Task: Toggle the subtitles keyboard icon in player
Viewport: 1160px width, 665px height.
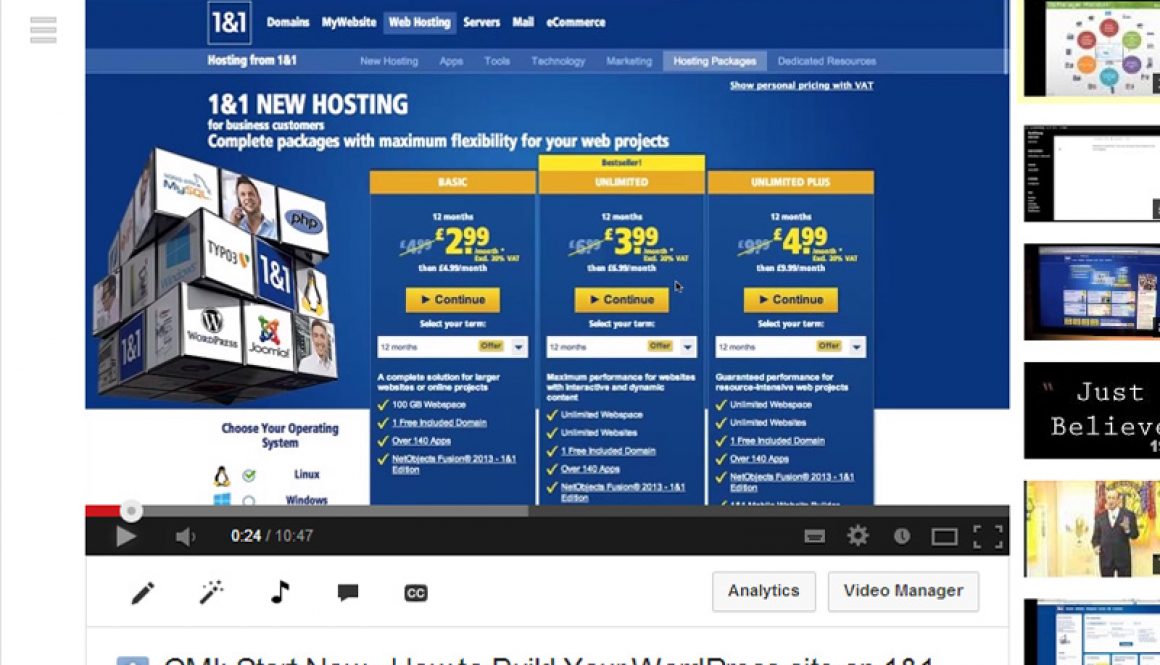Action: 815,536
